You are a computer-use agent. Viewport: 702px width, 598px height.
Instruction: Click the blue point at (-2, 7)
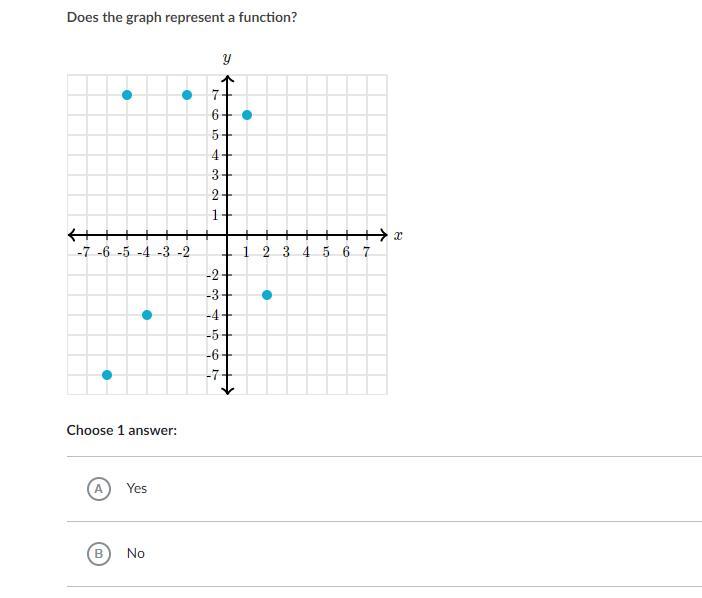point(187,95)
